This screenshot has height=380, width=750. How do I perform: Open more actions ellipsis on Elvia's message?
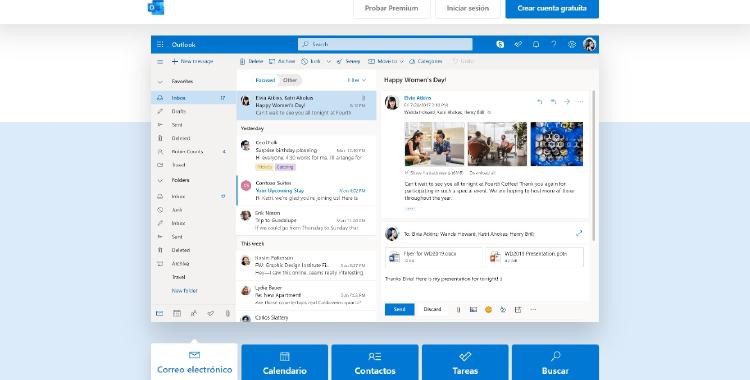coord(580,101)
